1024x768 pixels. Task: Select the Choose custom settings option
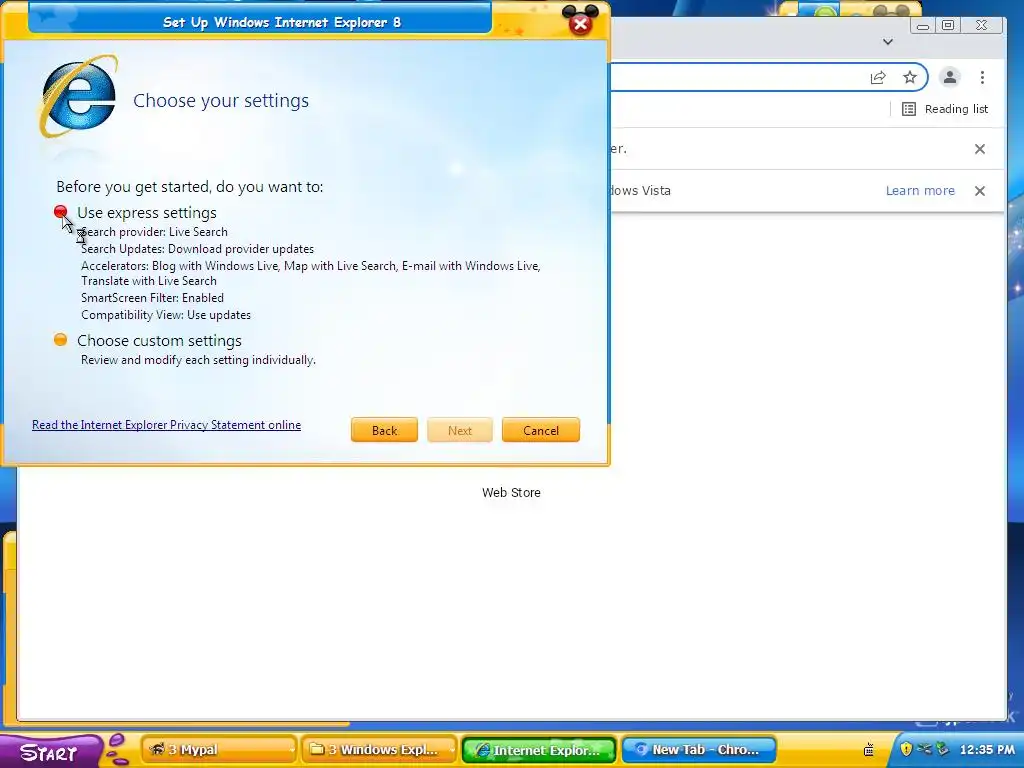tap(61, 340)
